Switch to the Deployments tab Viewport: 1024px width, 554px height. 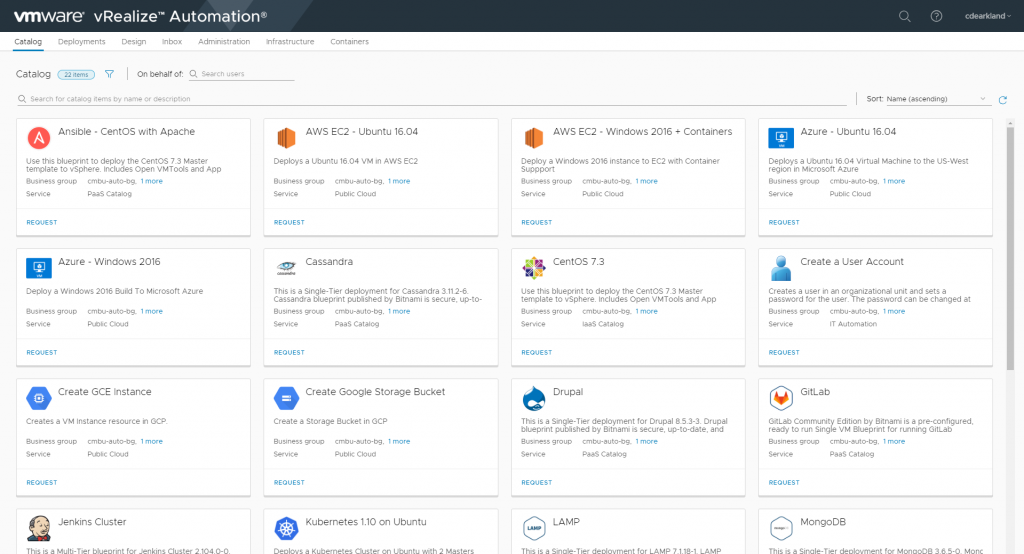tap(82, 42)
